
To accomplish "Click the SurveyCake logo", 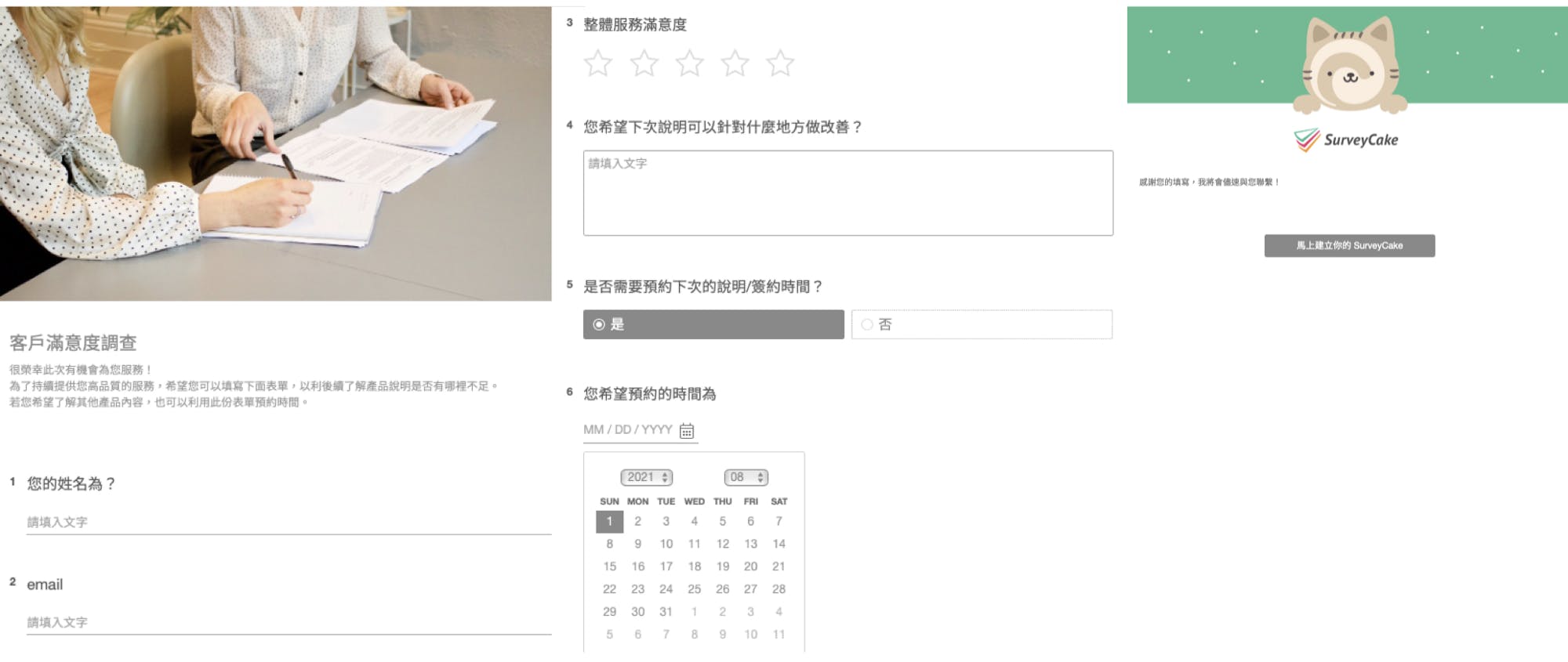I will click(x=1345, y=140).
